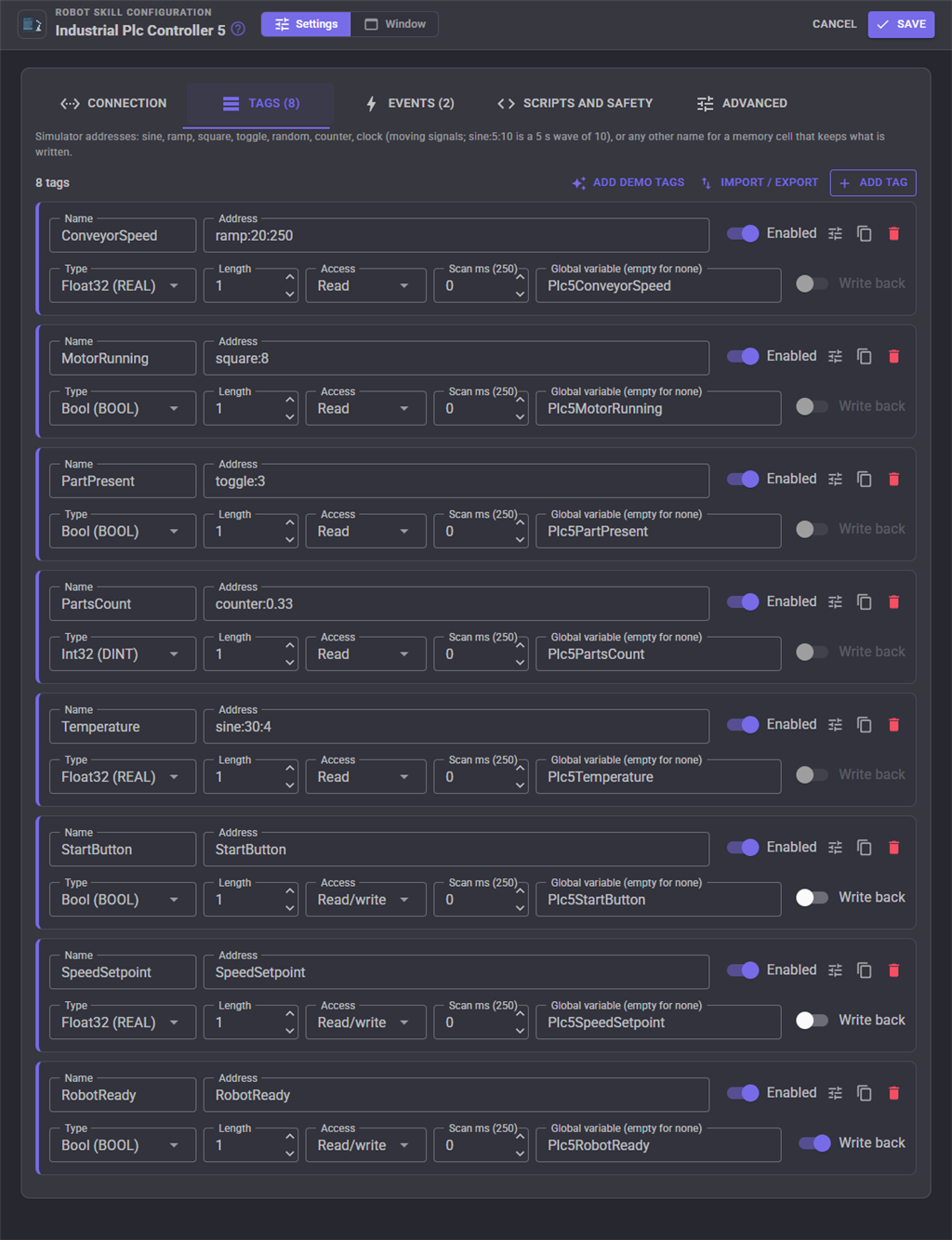Open advanced options for RobotReady tag

coord(836,1092)
